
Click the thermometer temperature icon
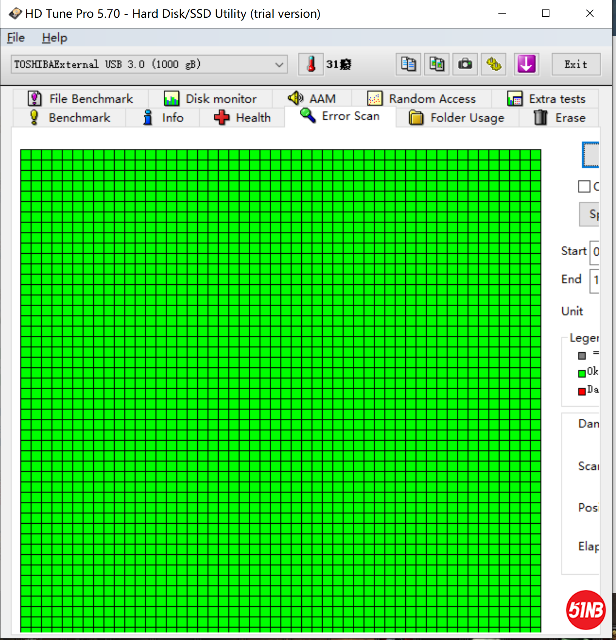[x=311, y=64]
